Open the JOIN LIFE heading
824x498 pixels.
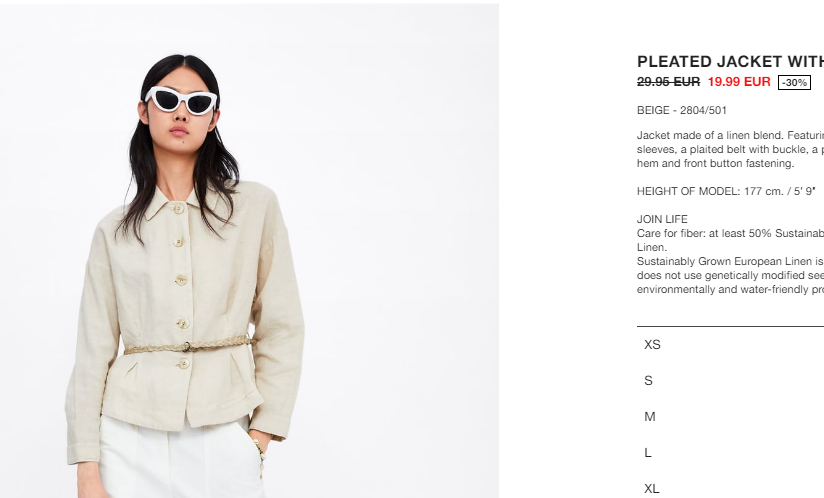coord(662,219)
